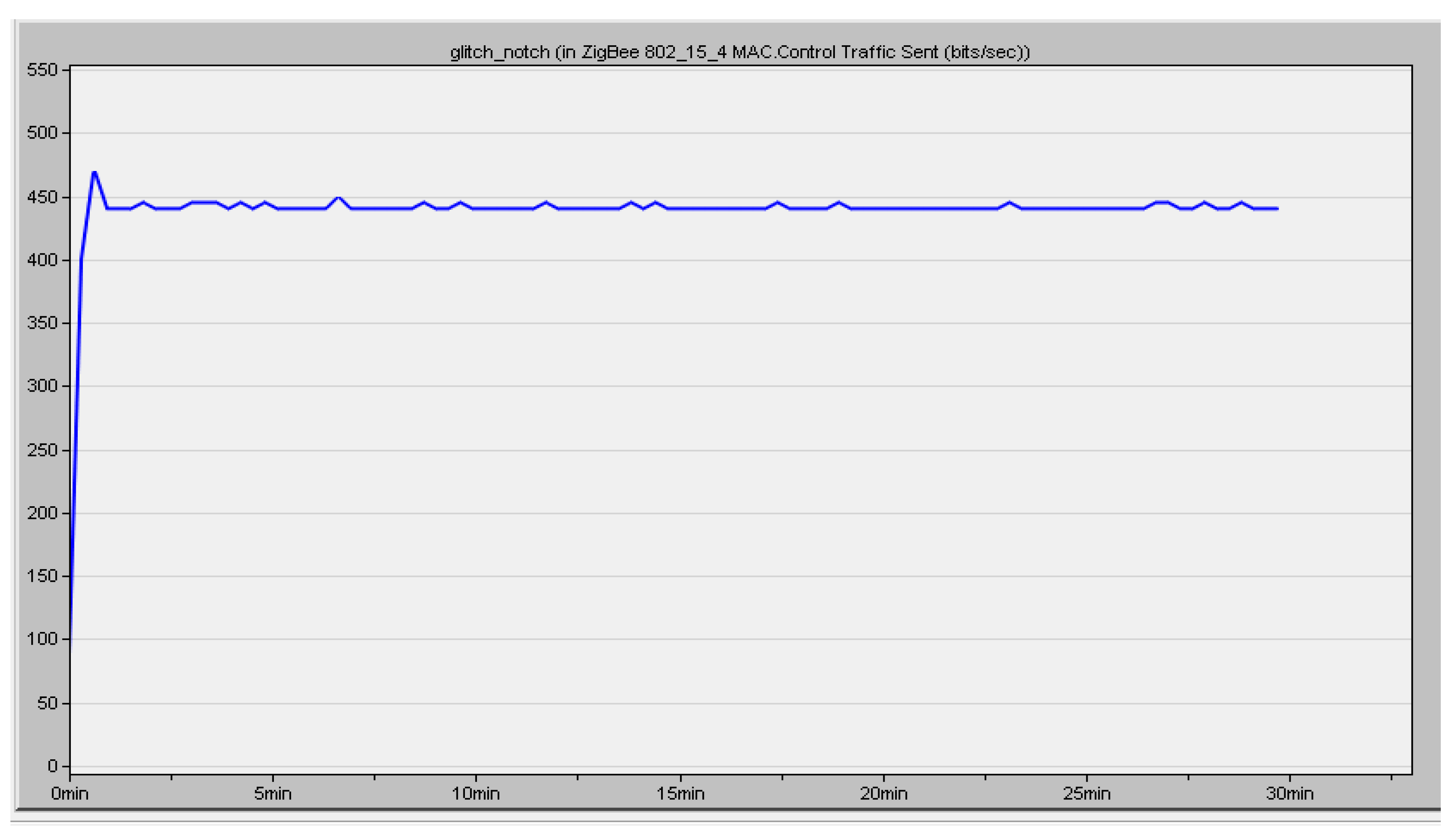Select the 15min x-axis label

point(680,794)
